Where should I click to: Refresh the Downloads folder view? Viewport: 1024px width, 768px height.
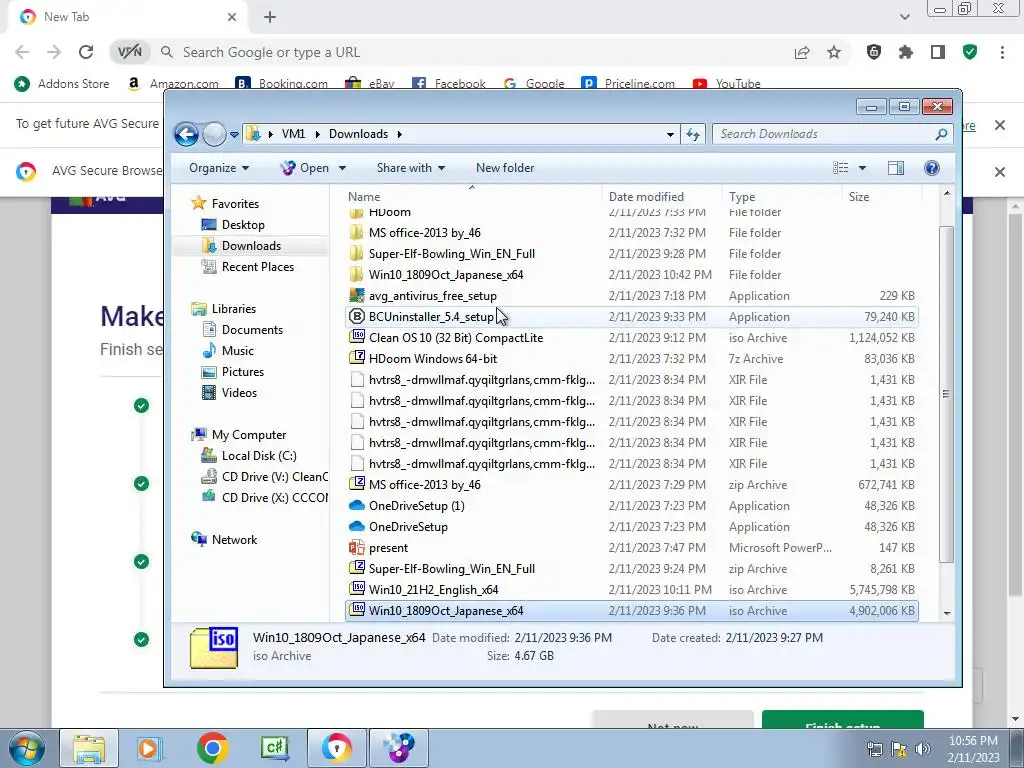coord(693,135)
